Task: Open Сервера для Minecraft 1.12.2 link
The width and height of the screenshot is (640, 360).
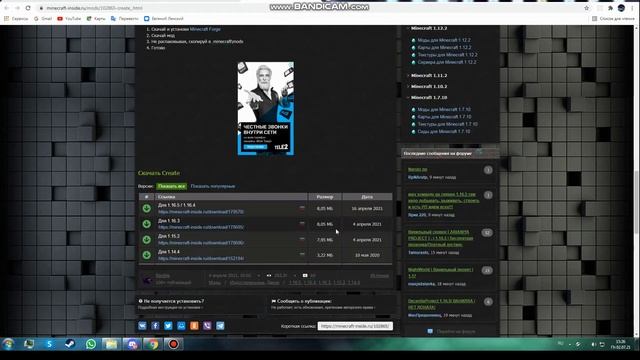Action: (447, 62)
